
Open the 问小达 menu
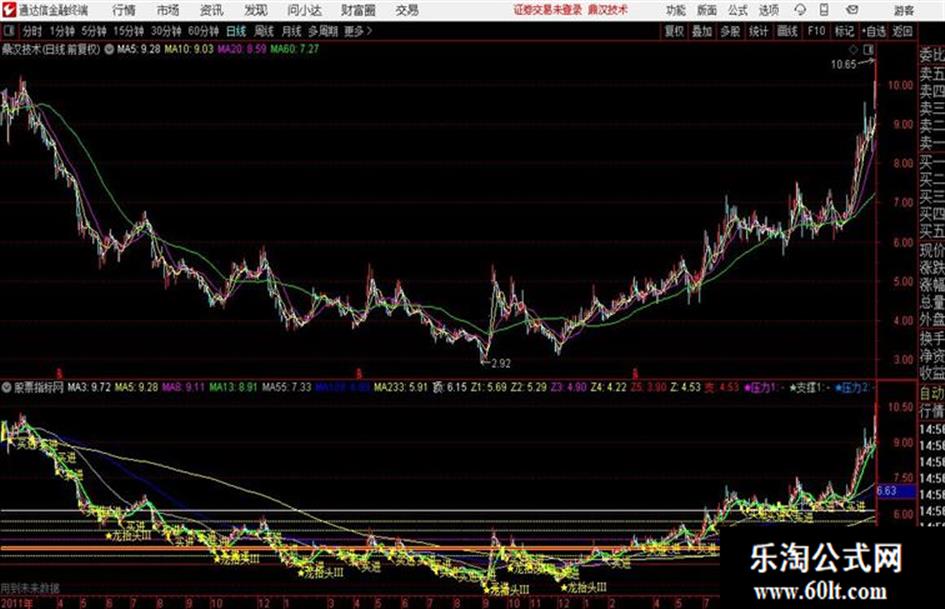coord(304,10)
